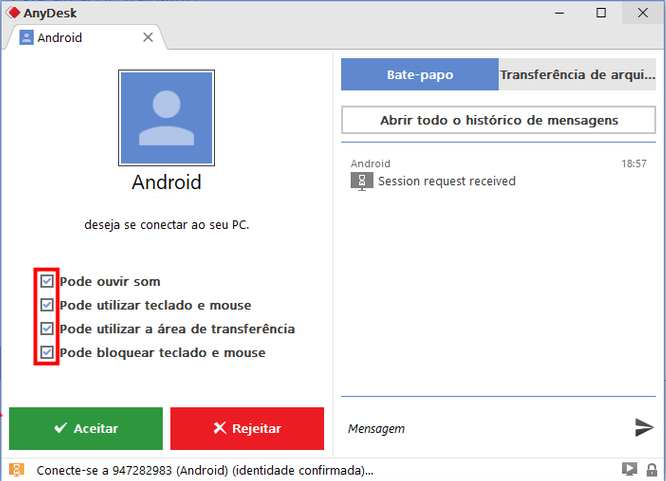Click the deseja se conectar ao seu PC text

[x=166, y=224]
